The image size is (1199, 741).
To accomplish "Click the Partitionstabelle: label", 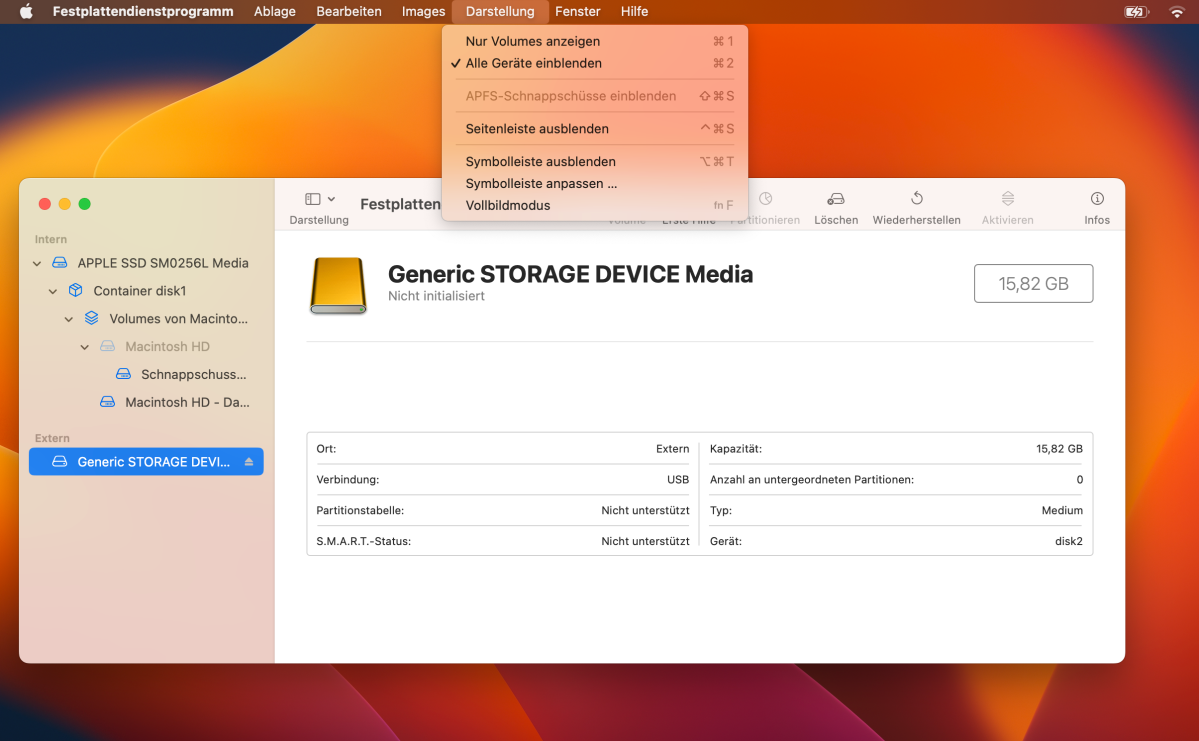I will [360, 510].
